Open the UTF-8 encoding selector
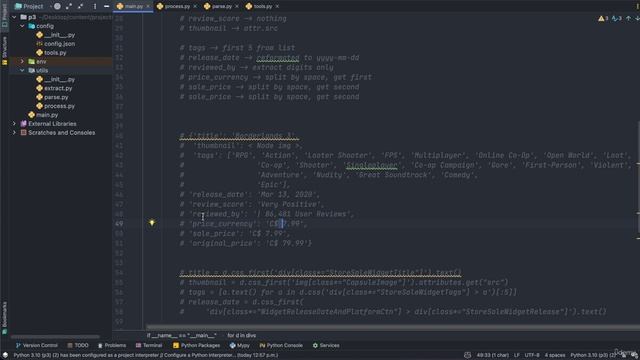The image size is (640, 360). click(x=532, y=355)
